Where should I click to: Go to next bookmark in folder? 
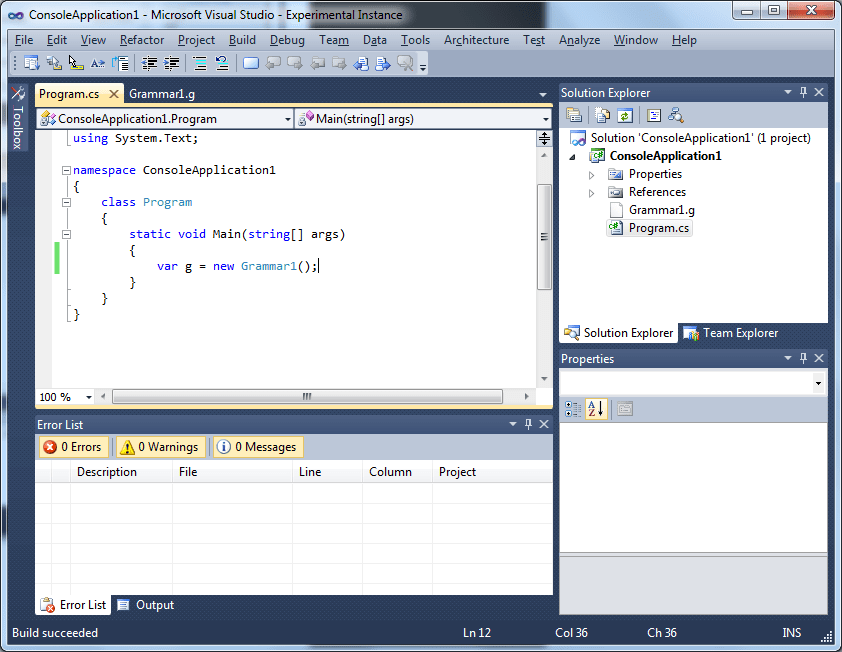[x=339, y=63]
